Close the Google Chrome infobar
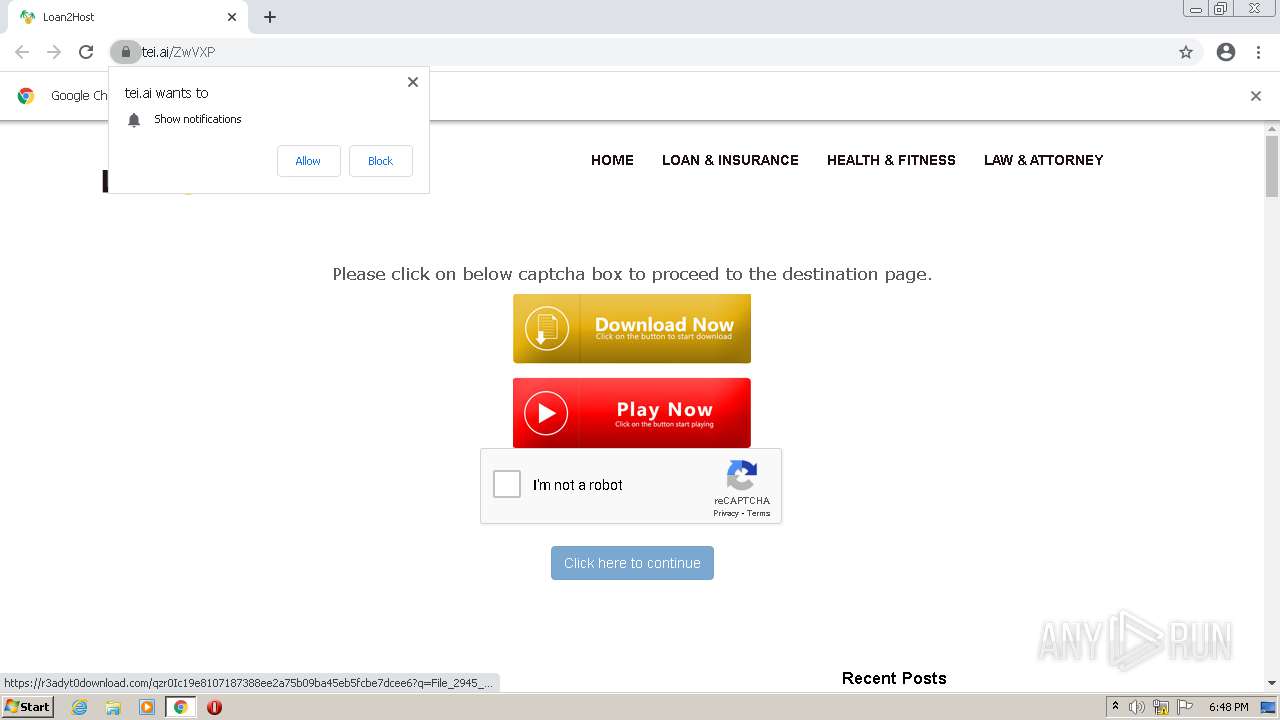This screenshot has height=720, width=1280. [1256, 96]
